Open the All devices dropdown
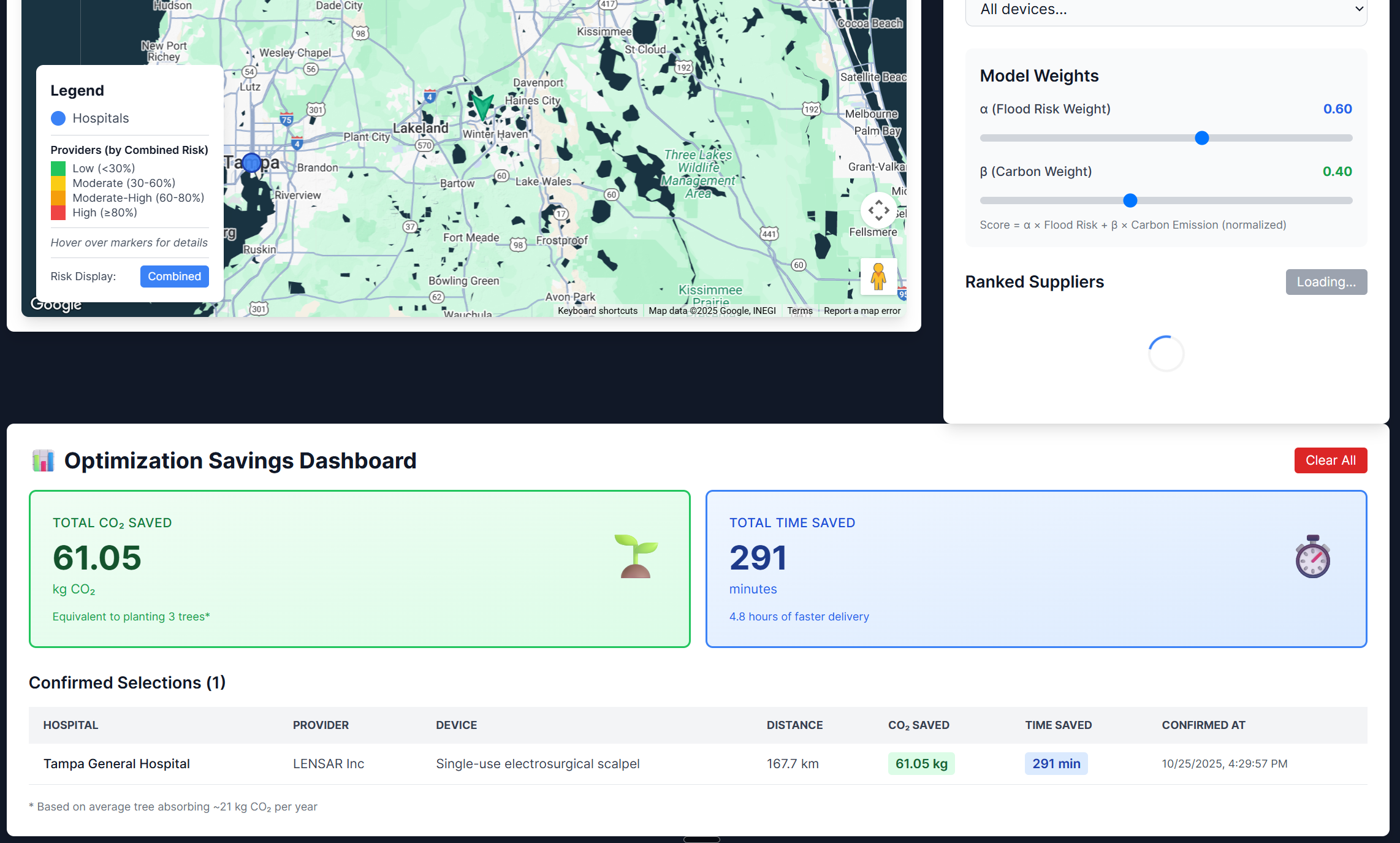The width and height of the screenshot is (1400, 843). (1165, 10)
